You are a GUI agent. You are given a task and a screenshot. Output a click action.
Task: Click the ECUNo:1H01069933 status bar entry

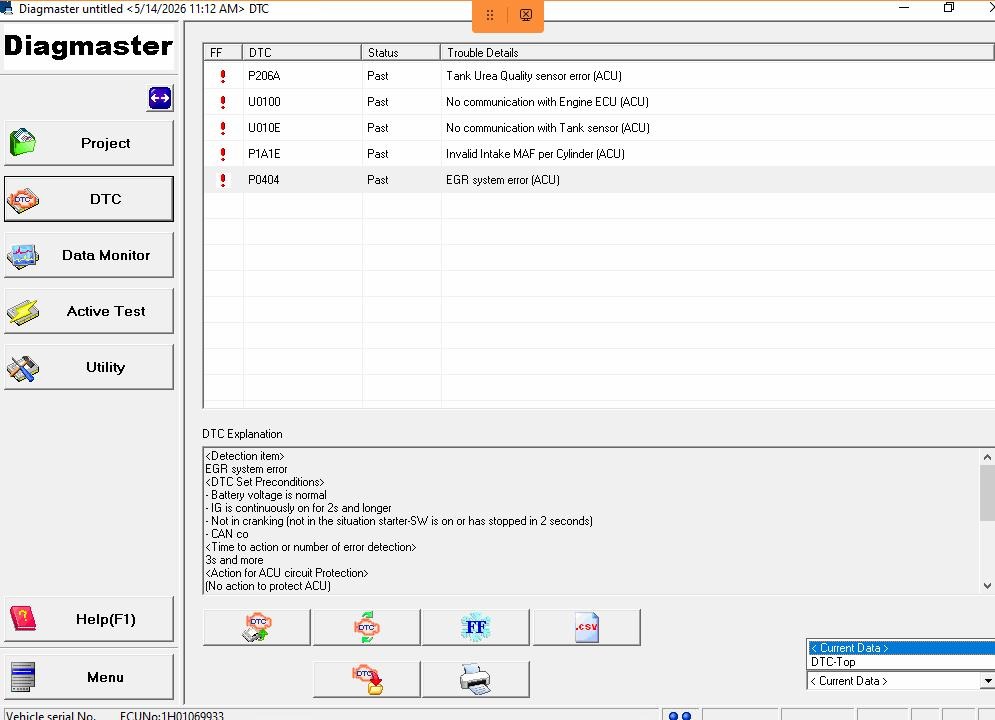tap(171, 715)
